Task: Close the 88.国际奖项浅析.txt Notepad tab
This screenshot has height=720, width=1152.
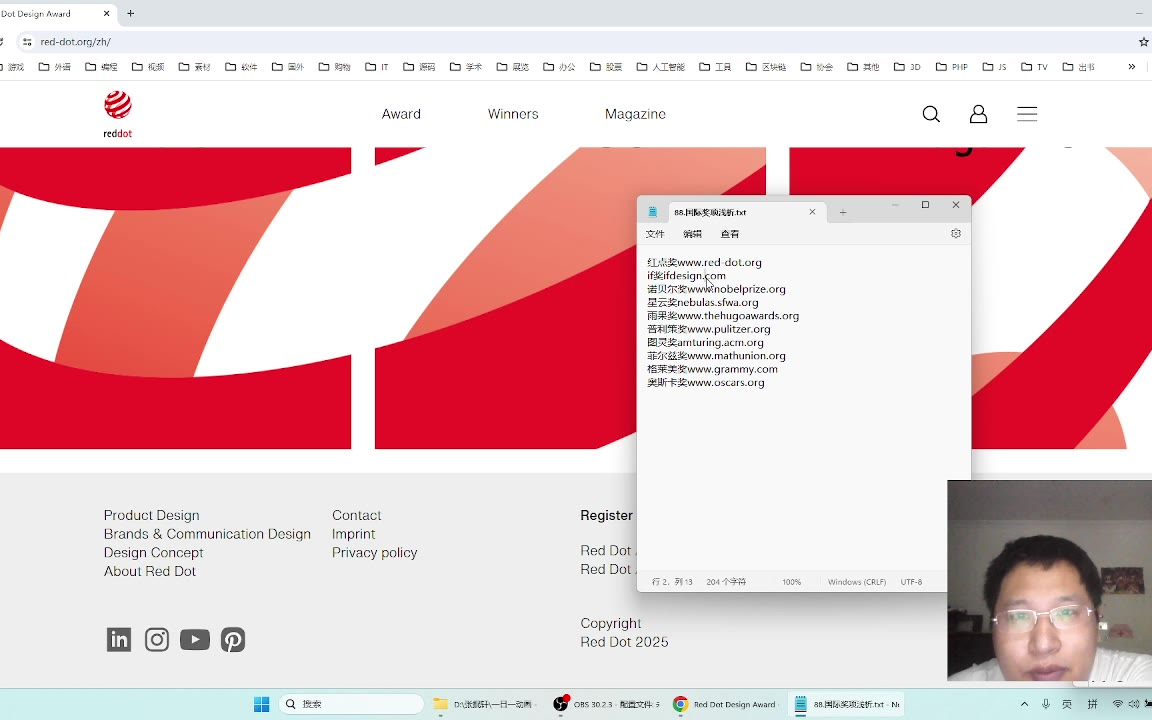Action: pyautogui.click(x=812, y=212)
